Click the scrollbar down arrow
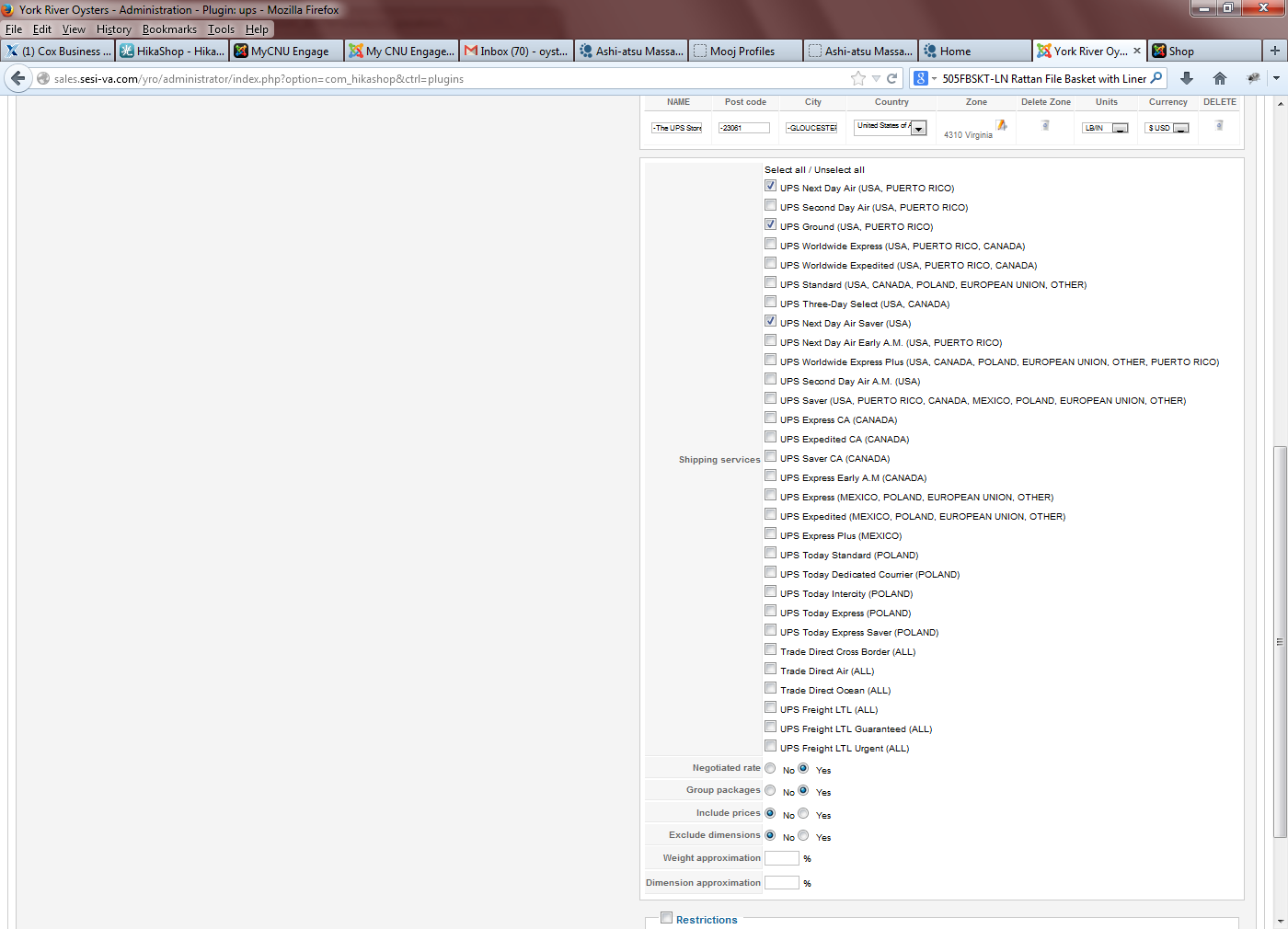This screenshot has width=1288, height=929. tap(1280, 921)
